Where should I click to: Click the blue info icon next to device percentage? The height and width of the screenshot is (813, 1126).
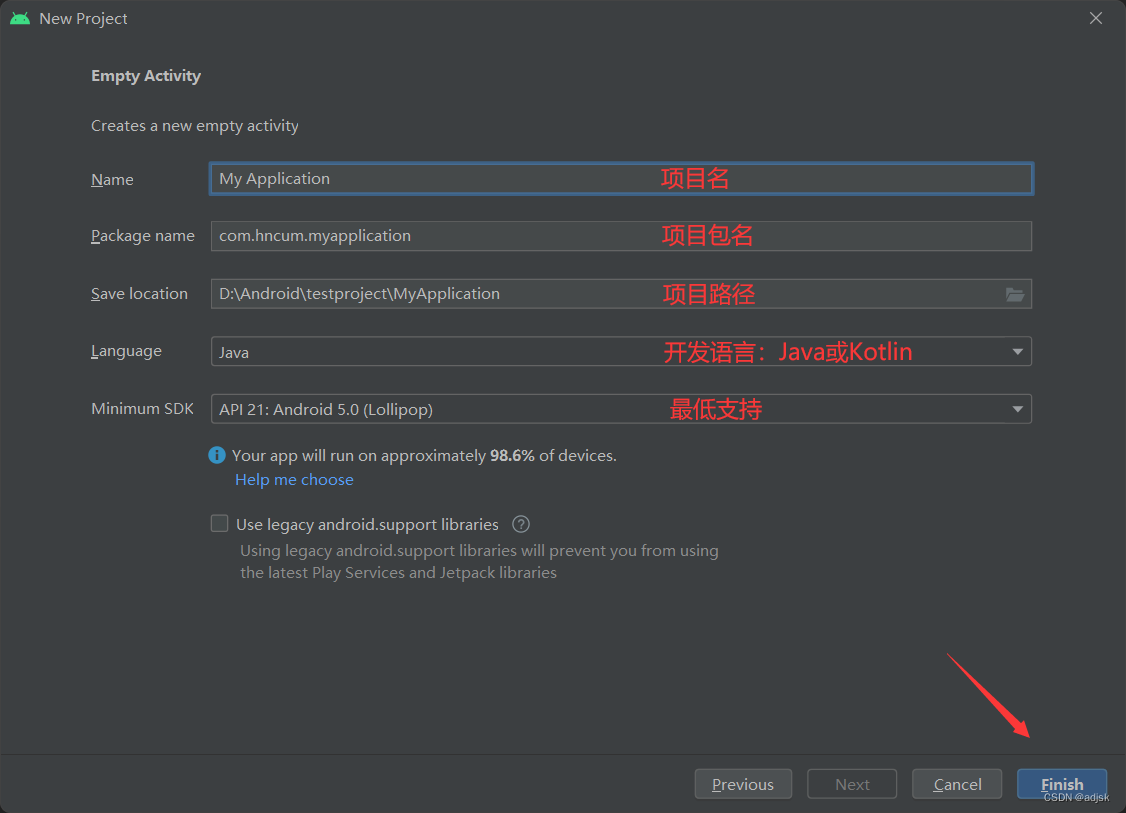click(x=216, y=455)
